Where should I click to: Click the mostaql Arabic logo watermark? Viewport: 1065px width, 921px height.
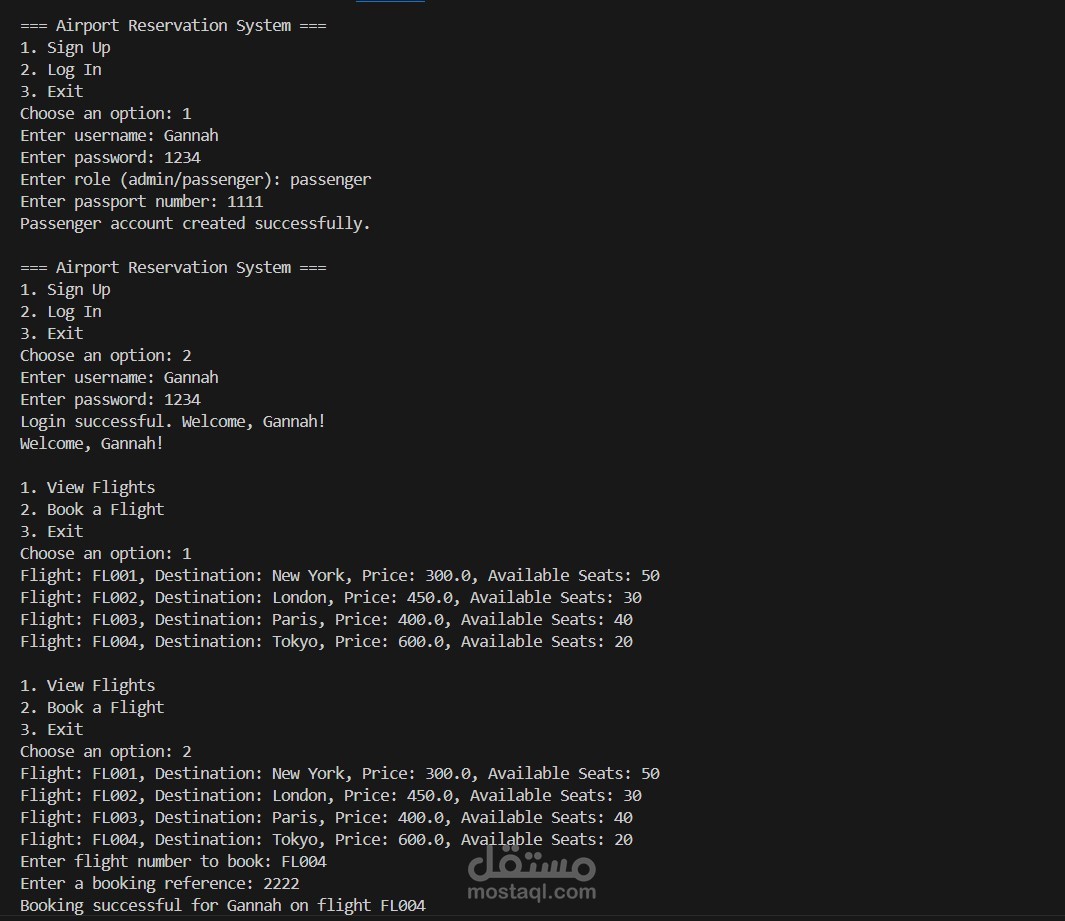point(531,858)
